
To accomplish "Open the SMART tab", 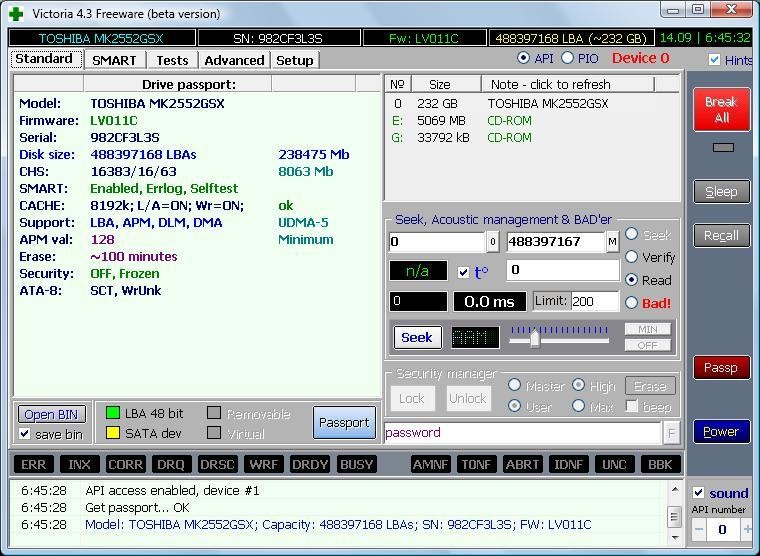I will (x=114, y=61).
